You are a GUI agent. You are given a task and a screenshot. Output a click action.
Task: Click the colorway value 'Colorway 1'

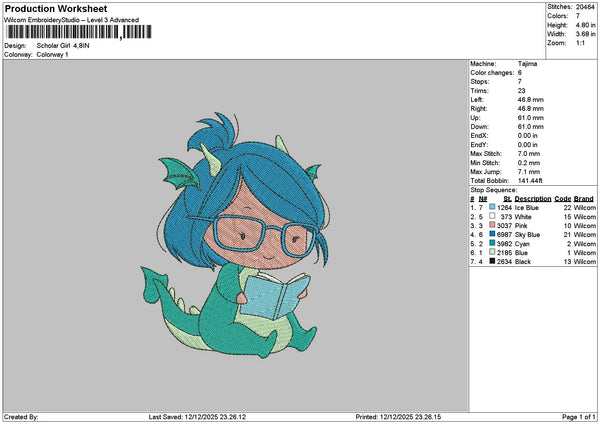[x=52, y=55]
